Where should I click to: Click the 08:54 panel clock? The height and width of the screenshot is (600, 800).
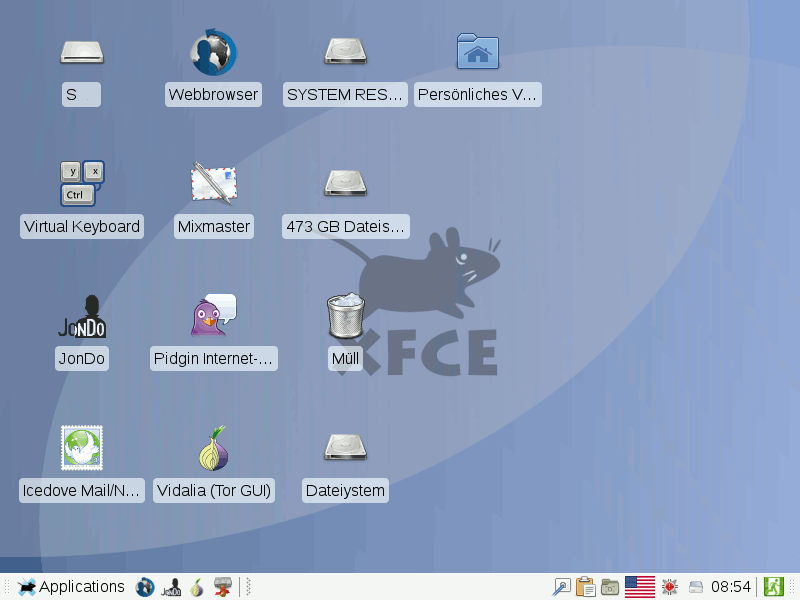pyautogui.click(x=731, y=587)
